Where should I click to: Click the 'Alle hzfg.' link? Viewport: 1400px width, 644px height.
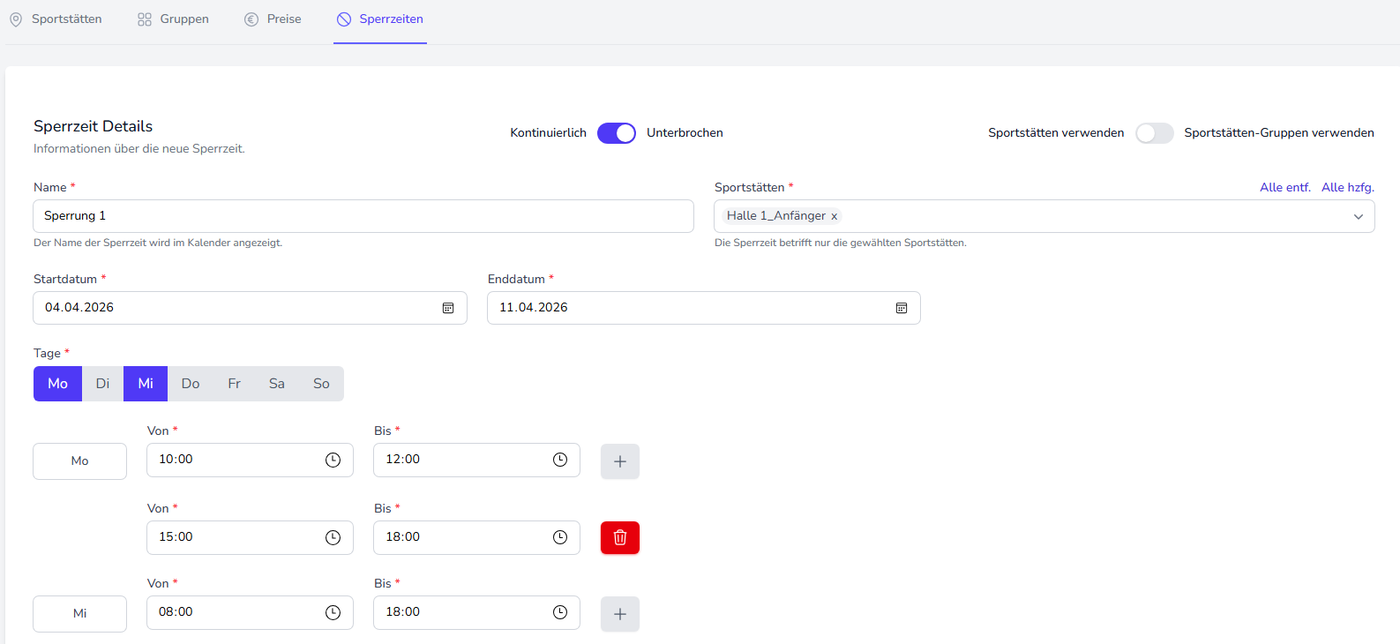click(1347, 188)
